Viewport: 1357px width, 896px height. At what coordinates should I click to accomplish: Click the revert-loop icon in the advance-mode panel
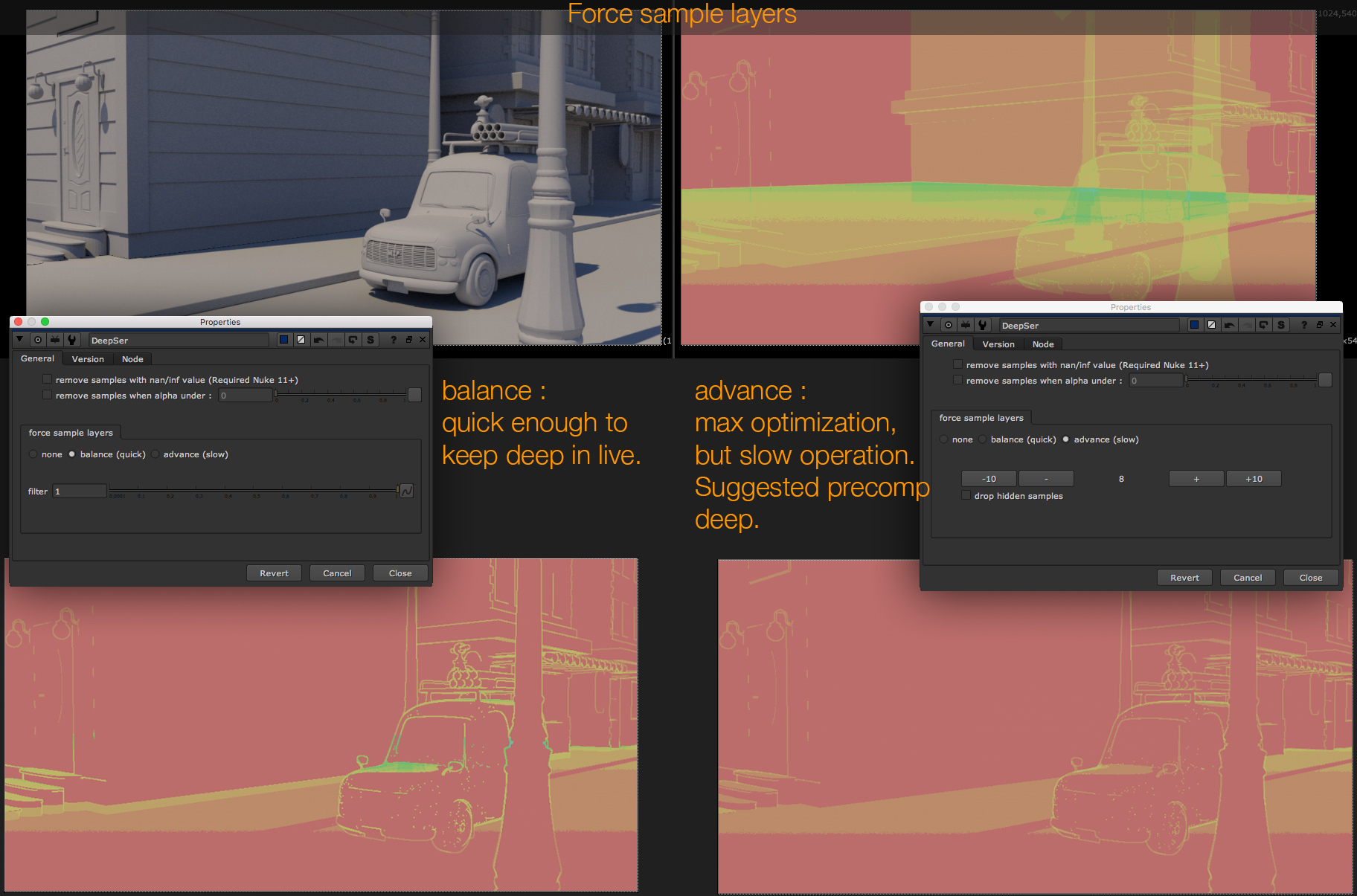coord(1263,325)
